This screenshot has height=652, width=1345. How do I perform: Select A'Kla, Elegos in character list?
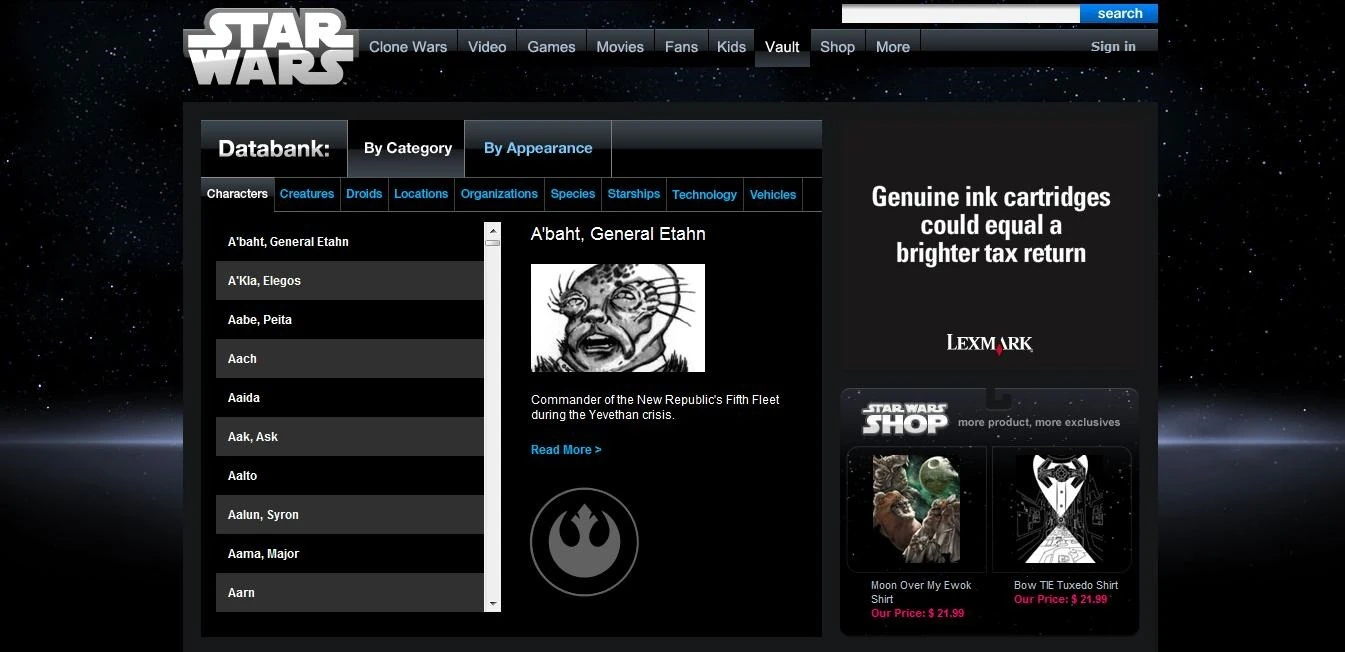pyautogui.click(x=350, y=281)
